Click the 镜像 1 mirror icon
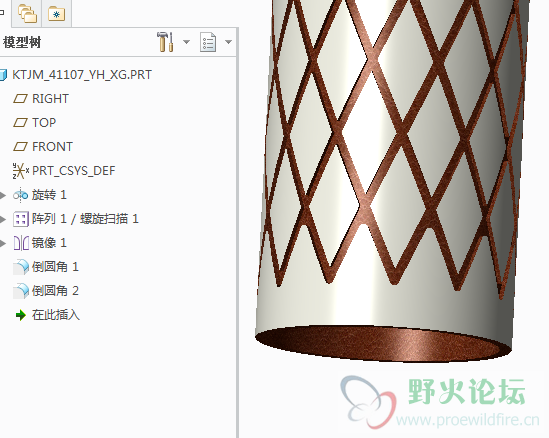This screenshot has height=438, width=549. (21, 243)
